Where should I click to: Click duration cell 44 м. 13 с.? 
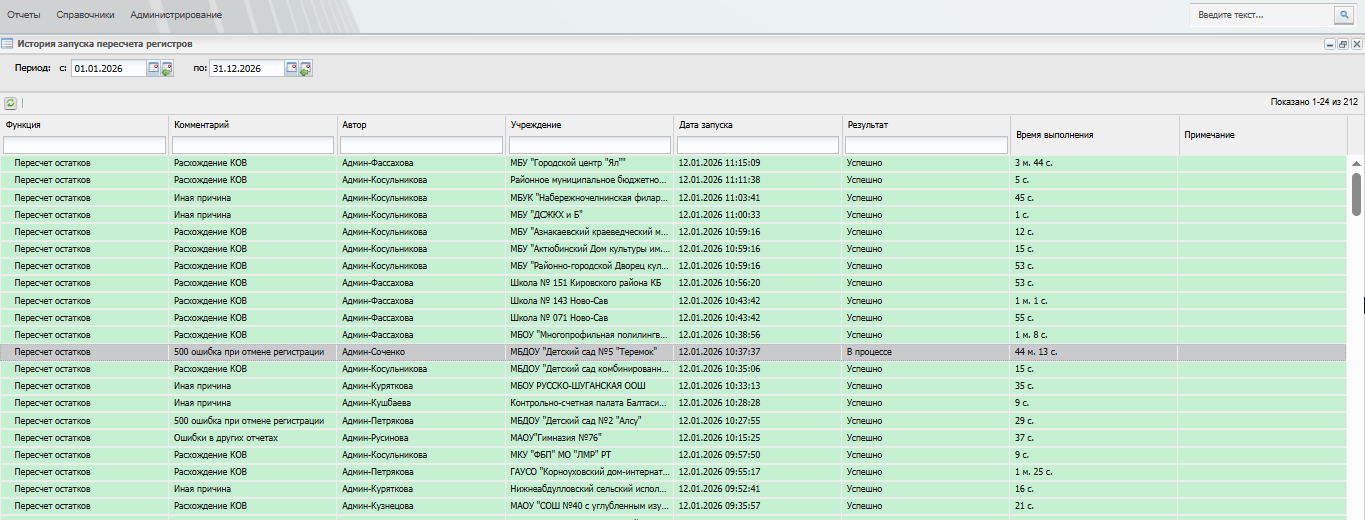(x=1036, y=352)
